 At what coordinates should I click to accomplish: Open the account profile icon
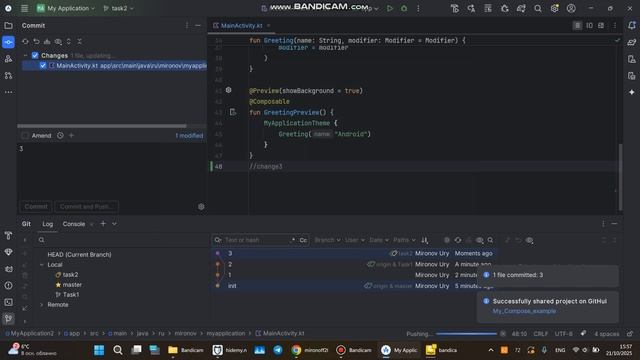(571, 8)
